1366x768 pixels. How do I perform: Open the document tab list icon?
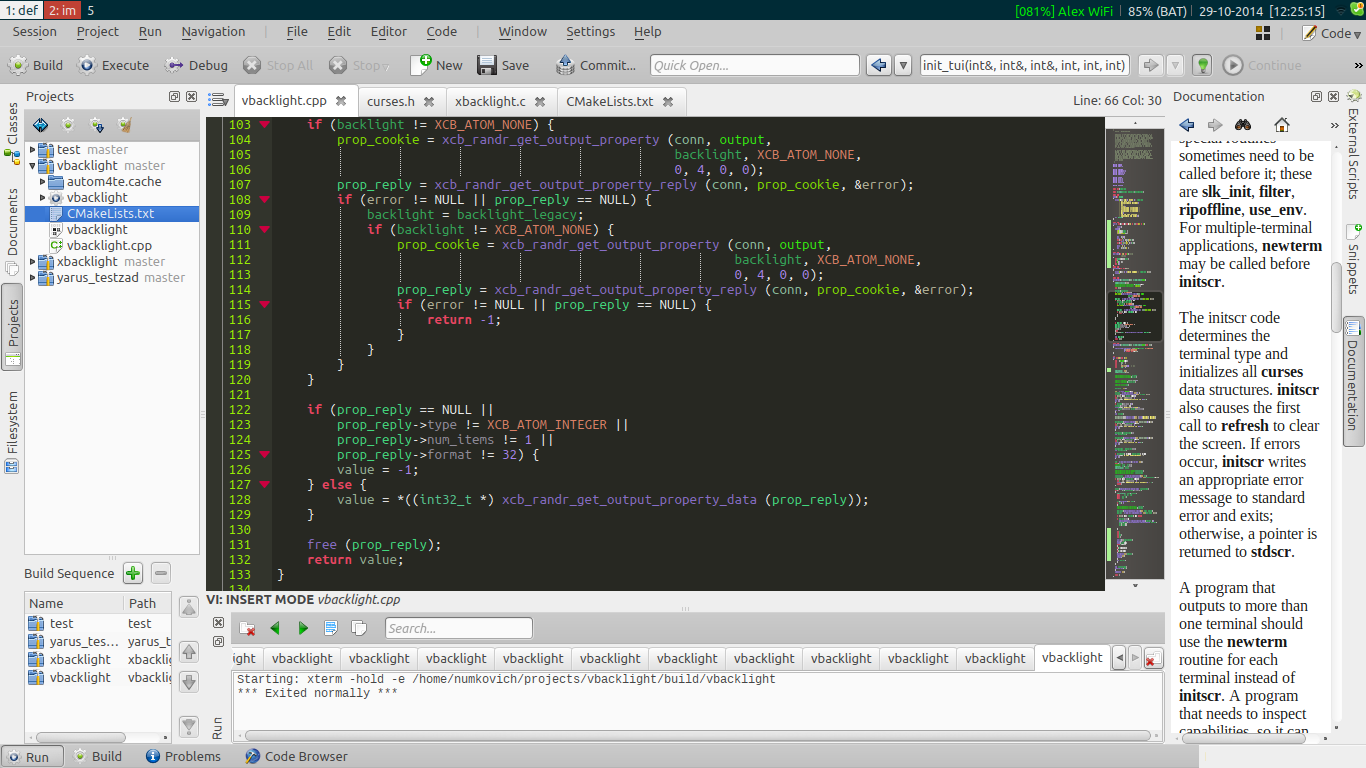tap(218, 101)
